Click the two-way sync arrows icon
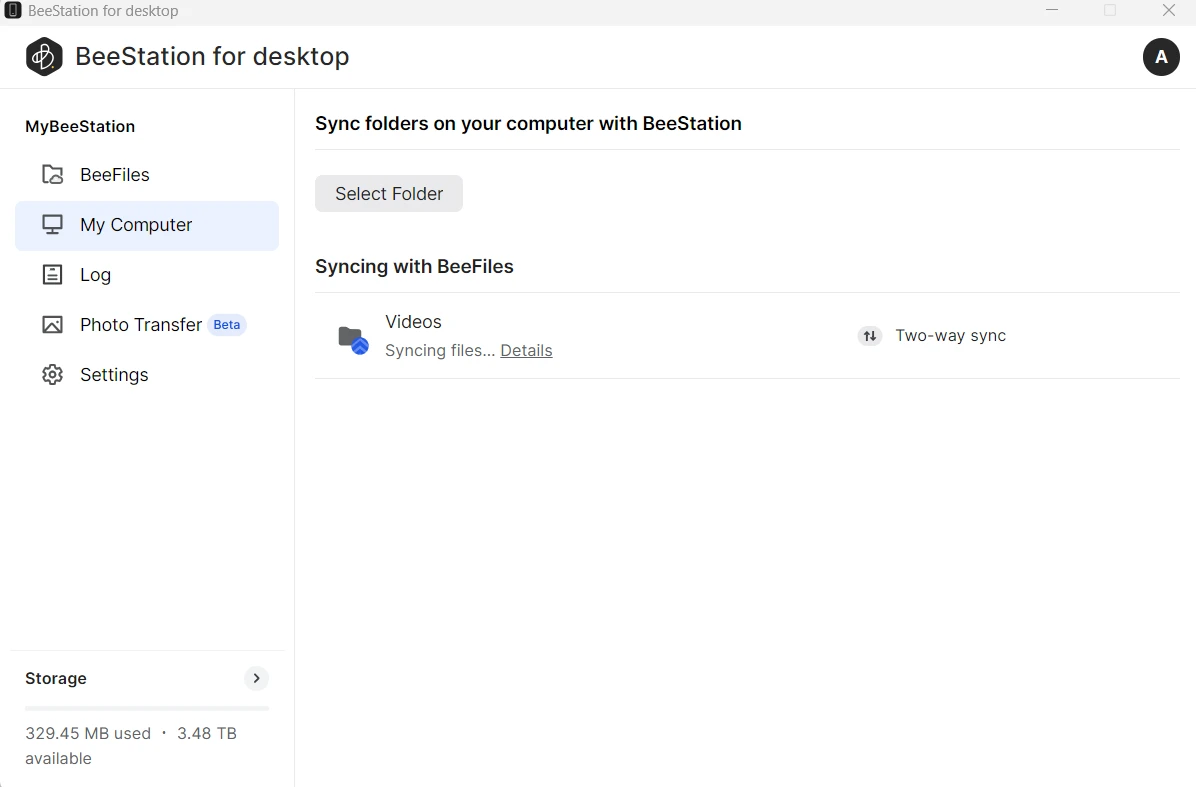The image size is (1196, 787). point(870,336)
